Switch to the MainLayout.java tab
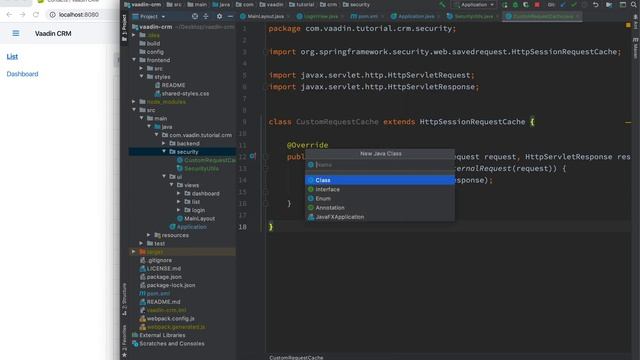Screen dimensions: 640x360 pos(265,16)
